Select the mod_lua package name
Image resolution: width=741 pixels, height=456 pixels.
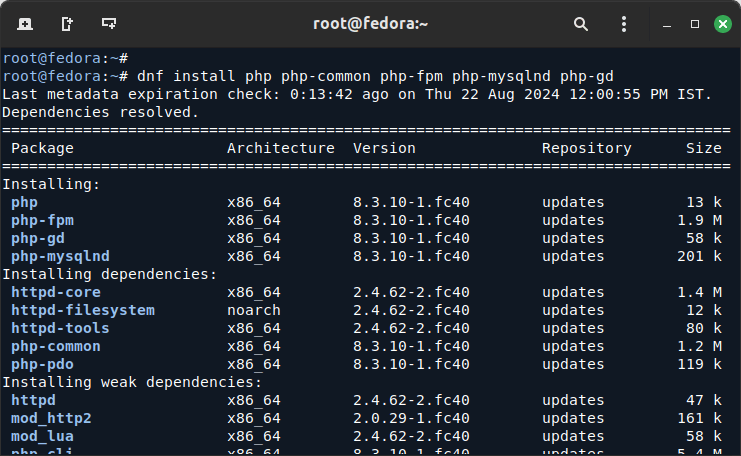pos(42,436)
